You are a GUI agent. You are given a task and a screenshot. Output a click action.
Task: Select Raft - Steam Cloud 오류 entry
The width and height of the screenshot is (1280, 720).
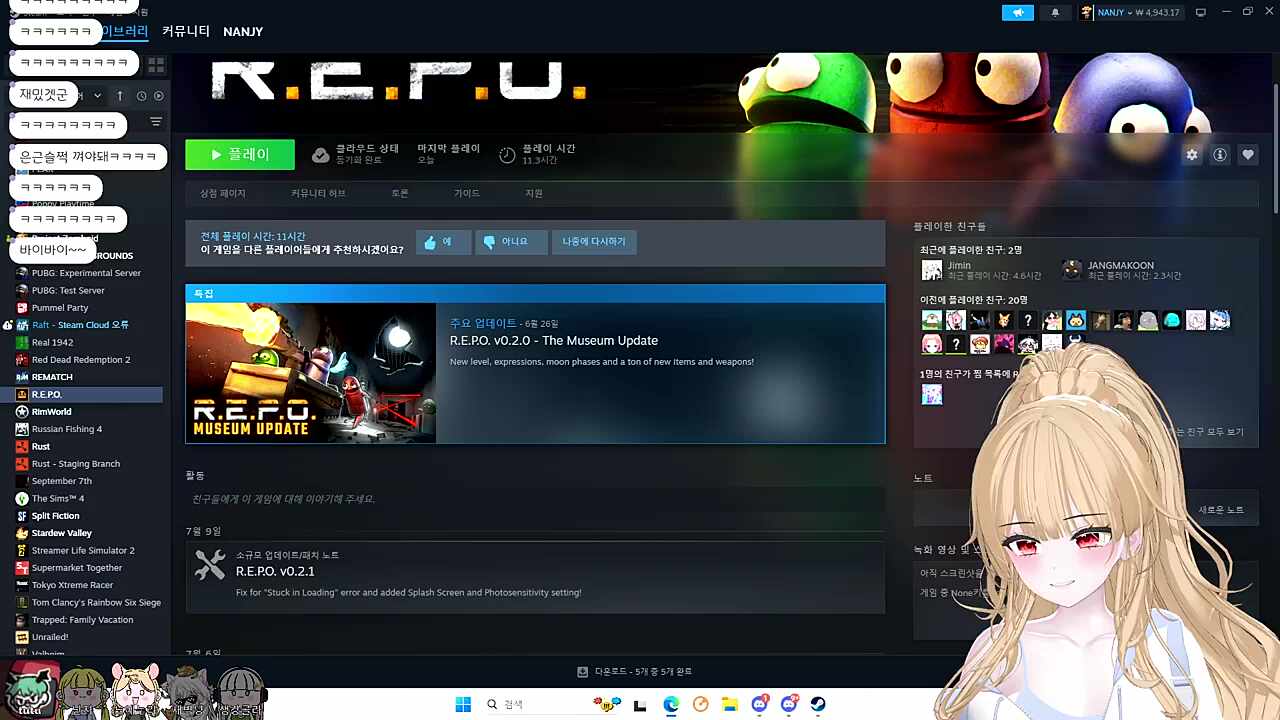click(x=80, y=325)
